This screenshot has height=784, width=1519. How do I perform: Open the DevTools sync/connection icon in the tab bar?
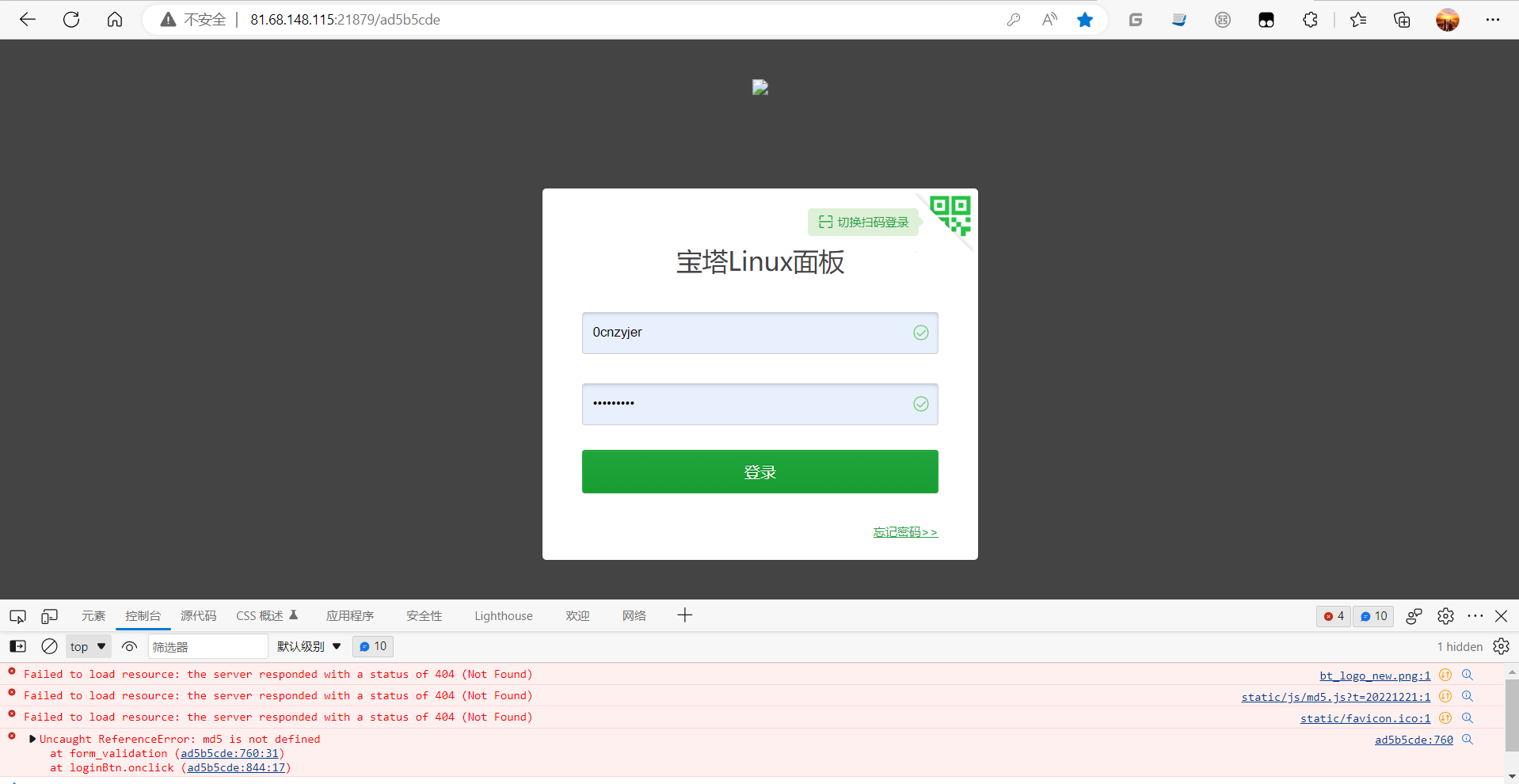(1414, 616)
